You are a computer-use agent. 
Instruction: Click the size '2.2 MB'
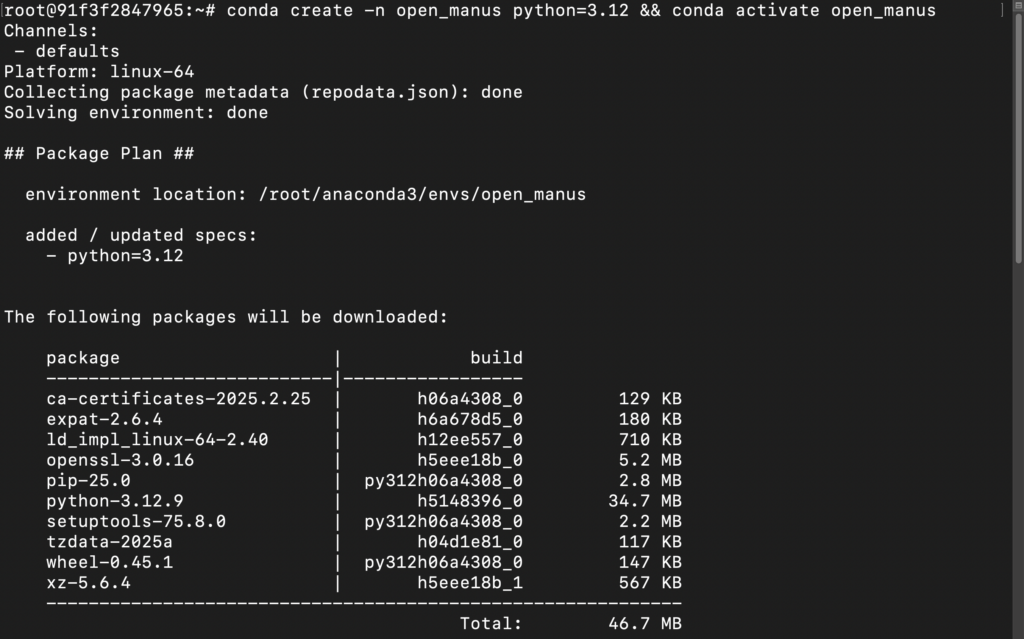[650, 521]
